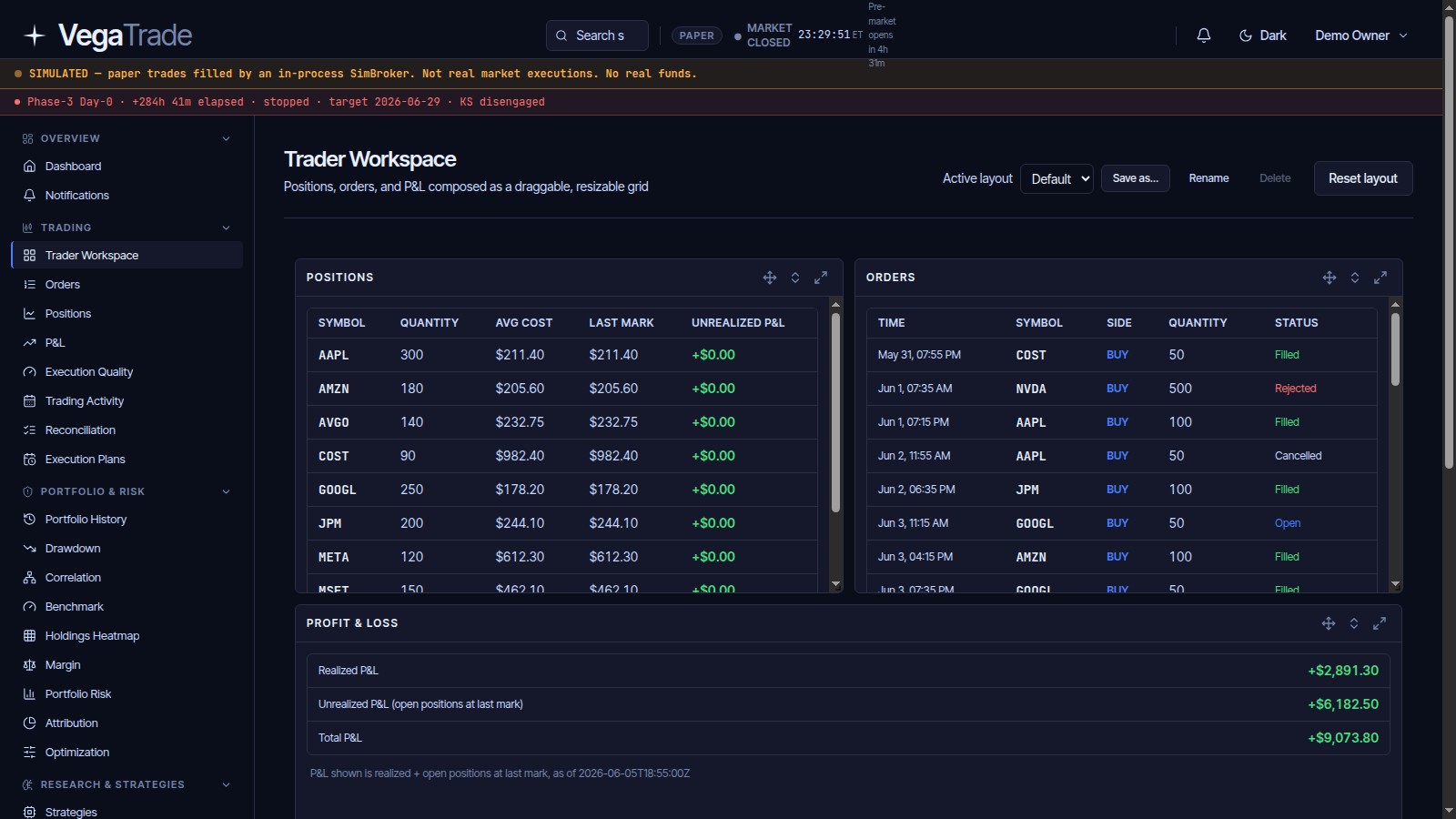Image resolution: width=1456 pixels, height=819 pixels.
Task: Click Portfolio History icon
Action: pos(29,520)
